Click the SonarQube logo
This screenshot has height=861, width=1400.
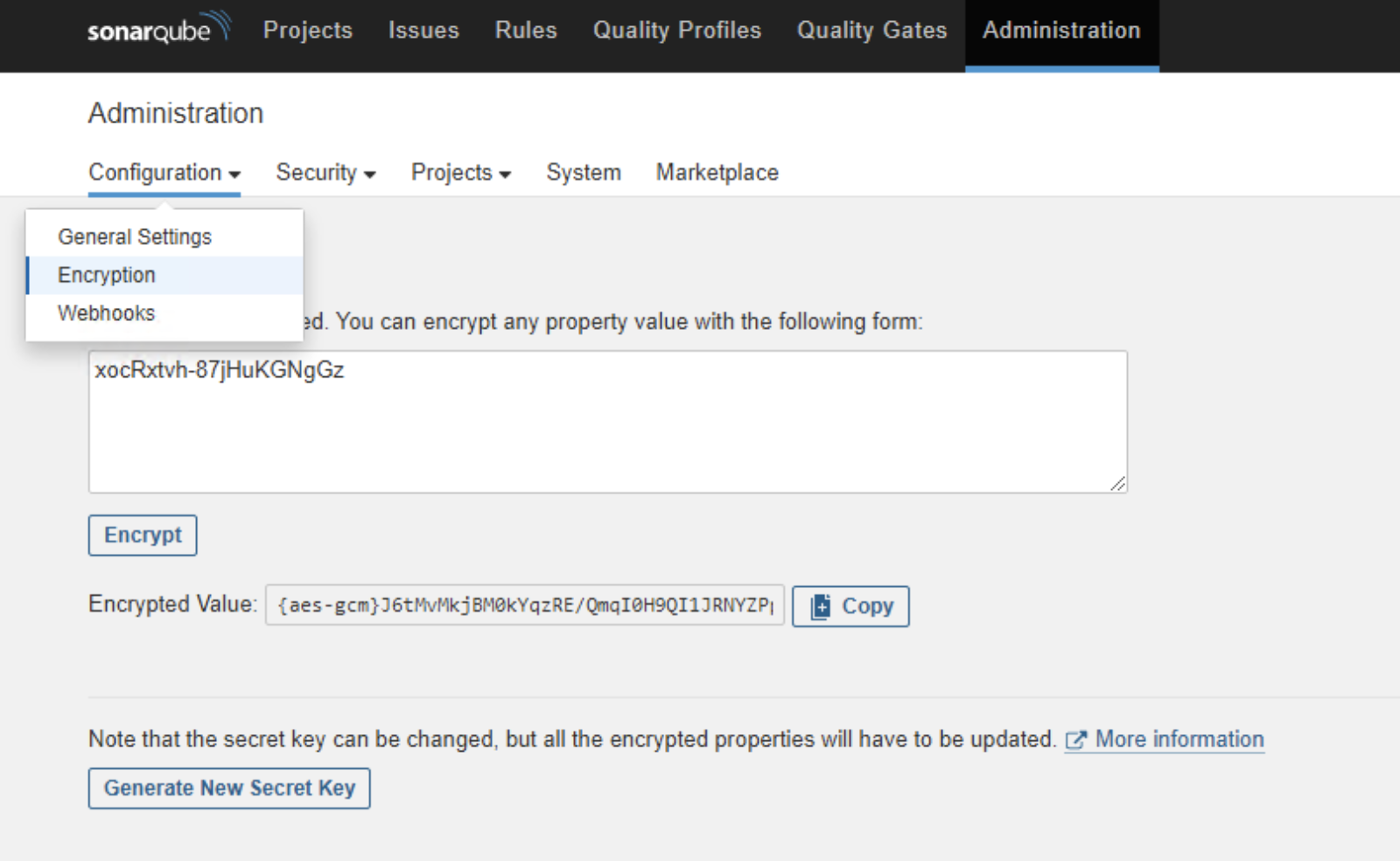tap(158, 29)
